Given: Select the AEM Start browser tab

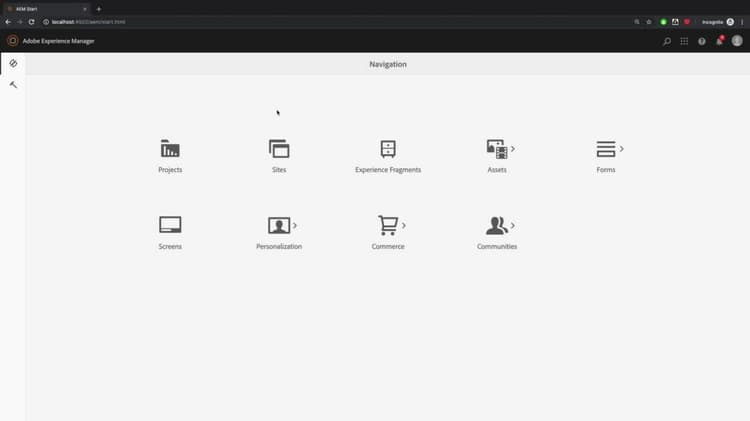Looking at the screenshot, I should (47, 9).
